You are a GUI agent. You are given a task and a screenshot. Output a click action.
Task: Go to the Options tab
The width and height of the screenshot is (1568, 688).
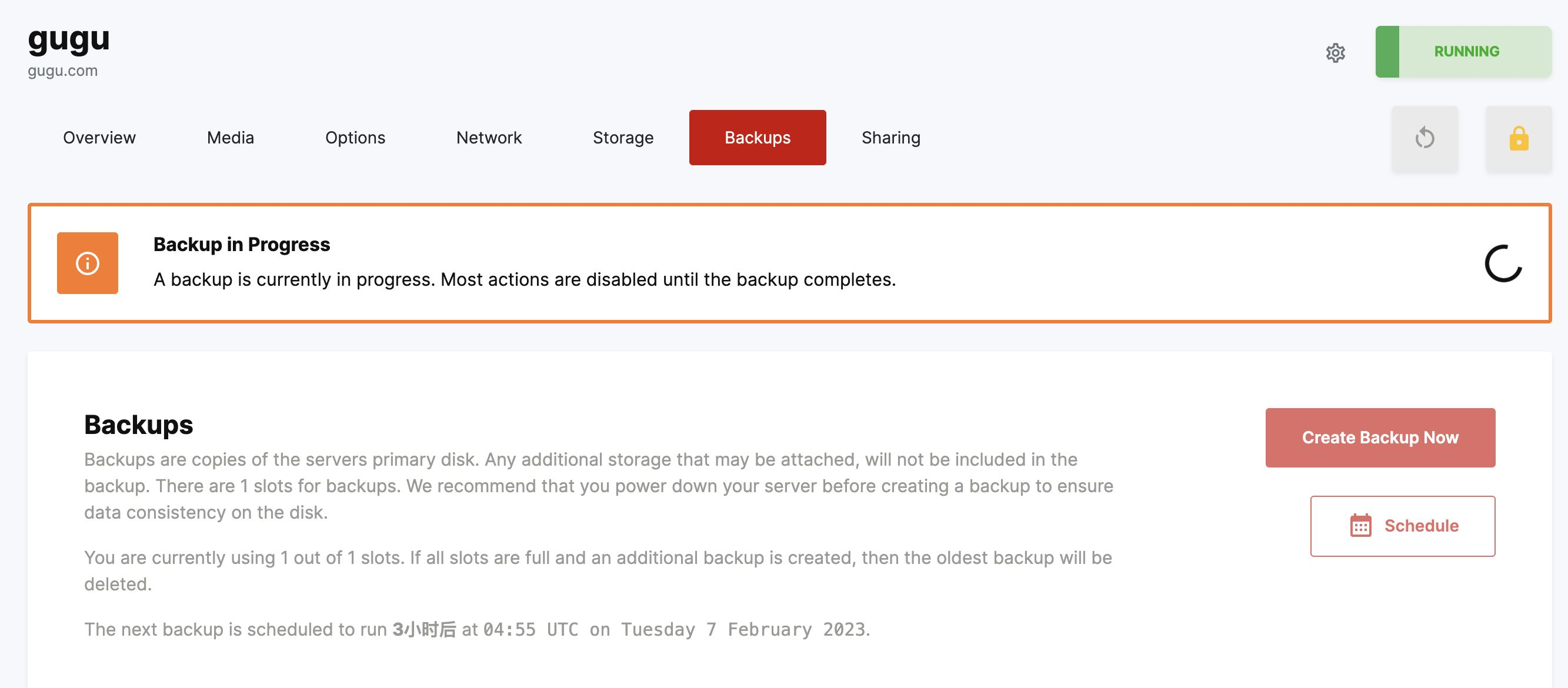(355, 138)
